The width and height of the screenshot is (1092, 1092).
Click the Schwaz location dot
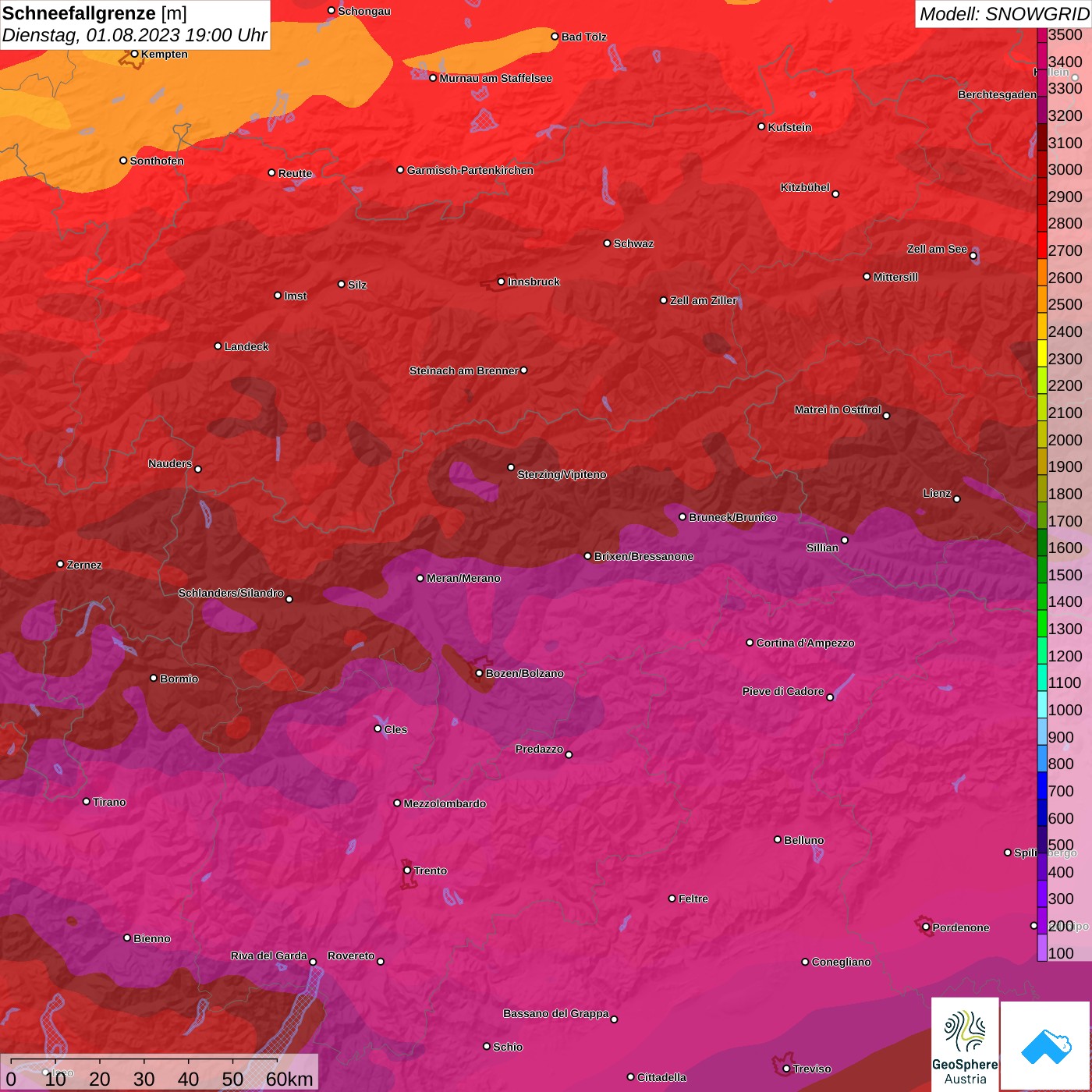[x=607, y=243]
